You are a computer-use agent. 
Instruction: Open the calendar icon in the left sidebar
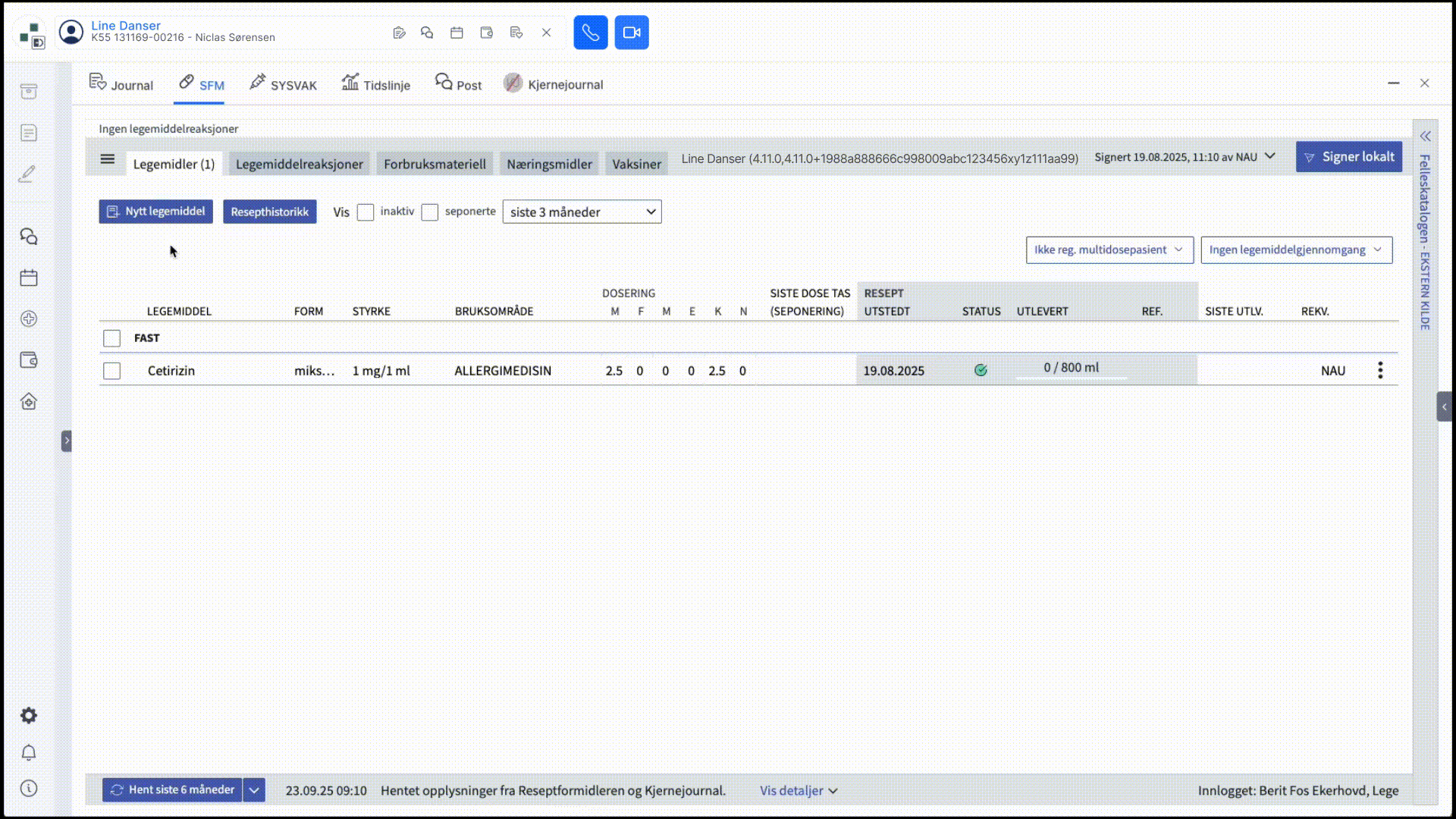pyautogui.click(x=29, y=278)
